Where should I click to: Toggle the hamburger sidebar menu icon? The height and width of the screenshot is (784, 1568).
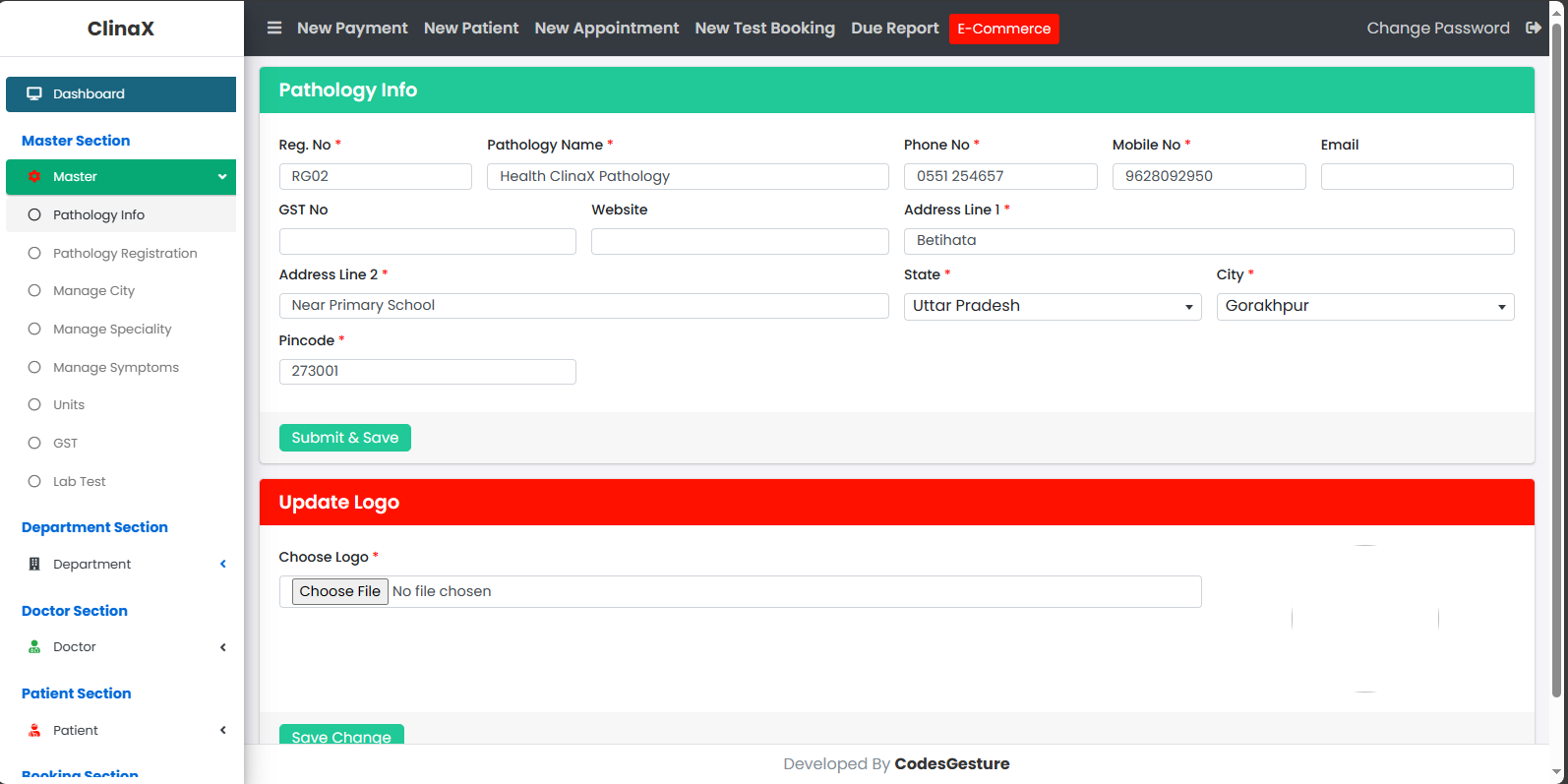[x=274, y=29]
